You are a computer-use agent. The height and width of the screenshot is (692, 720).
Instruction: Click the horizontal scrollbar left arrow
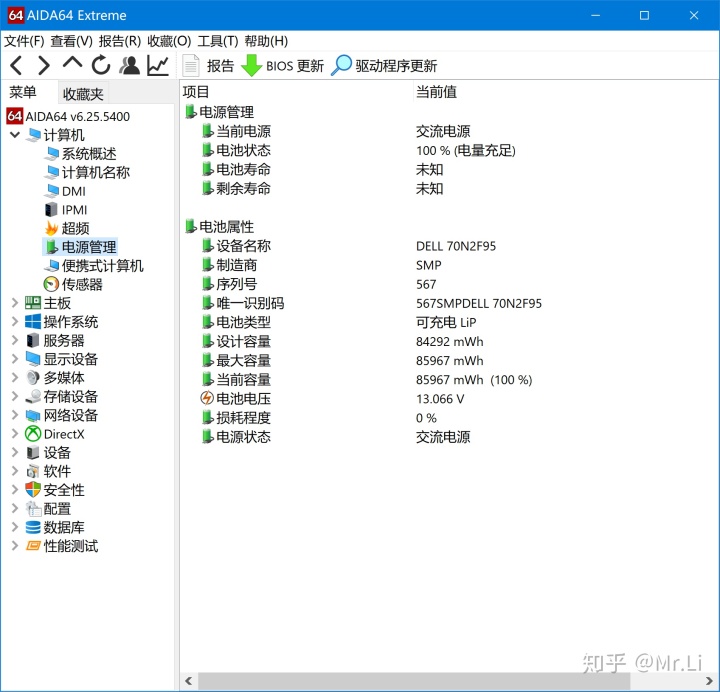[x=189, y=681]
